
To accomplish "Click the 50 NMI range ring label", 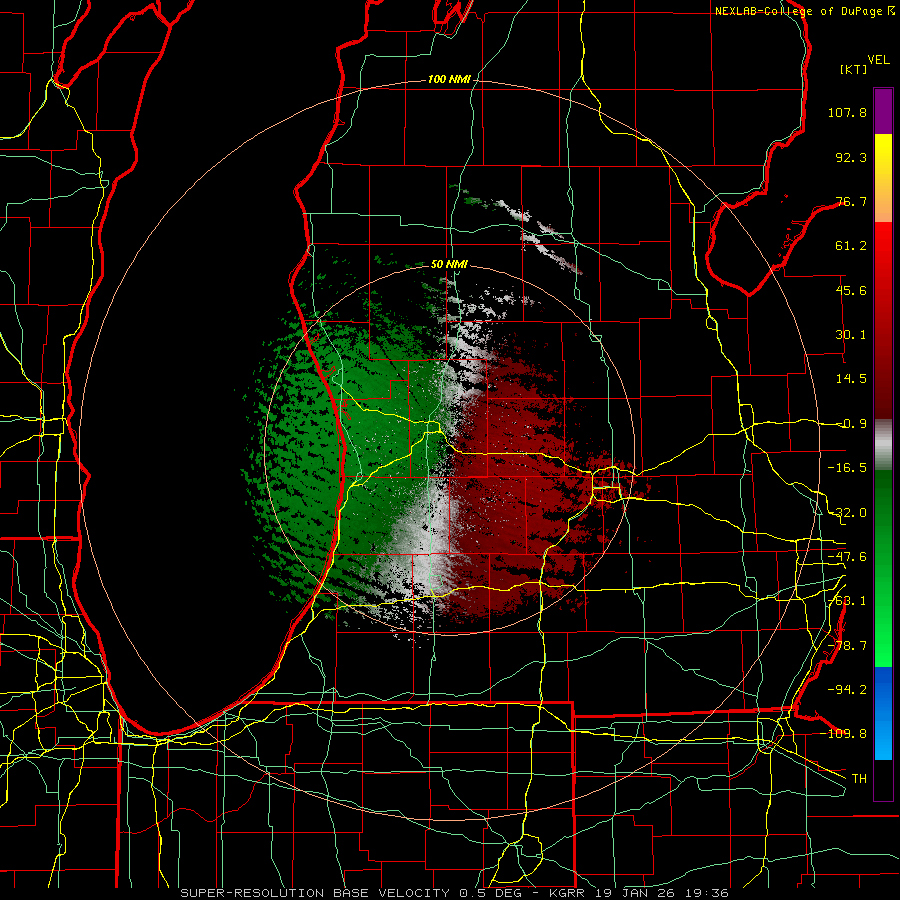I will [449, 264].
